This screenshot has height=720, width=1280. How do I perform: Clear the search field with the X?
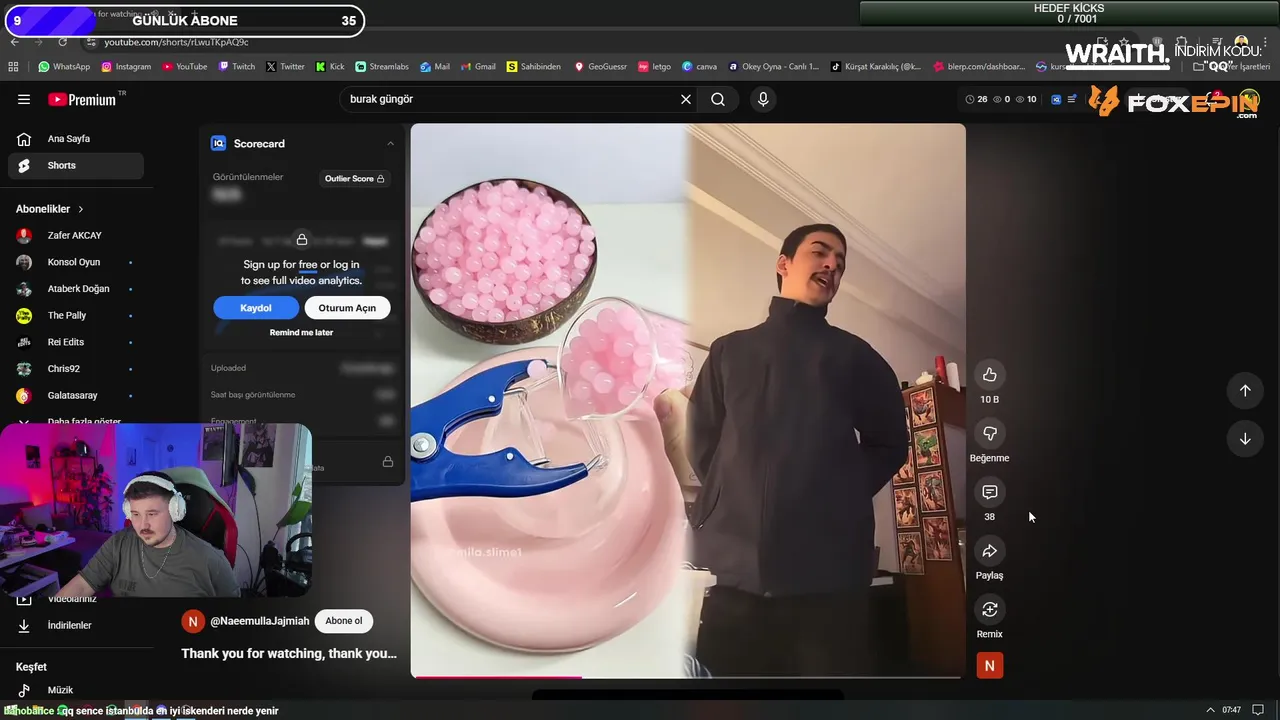686,99
